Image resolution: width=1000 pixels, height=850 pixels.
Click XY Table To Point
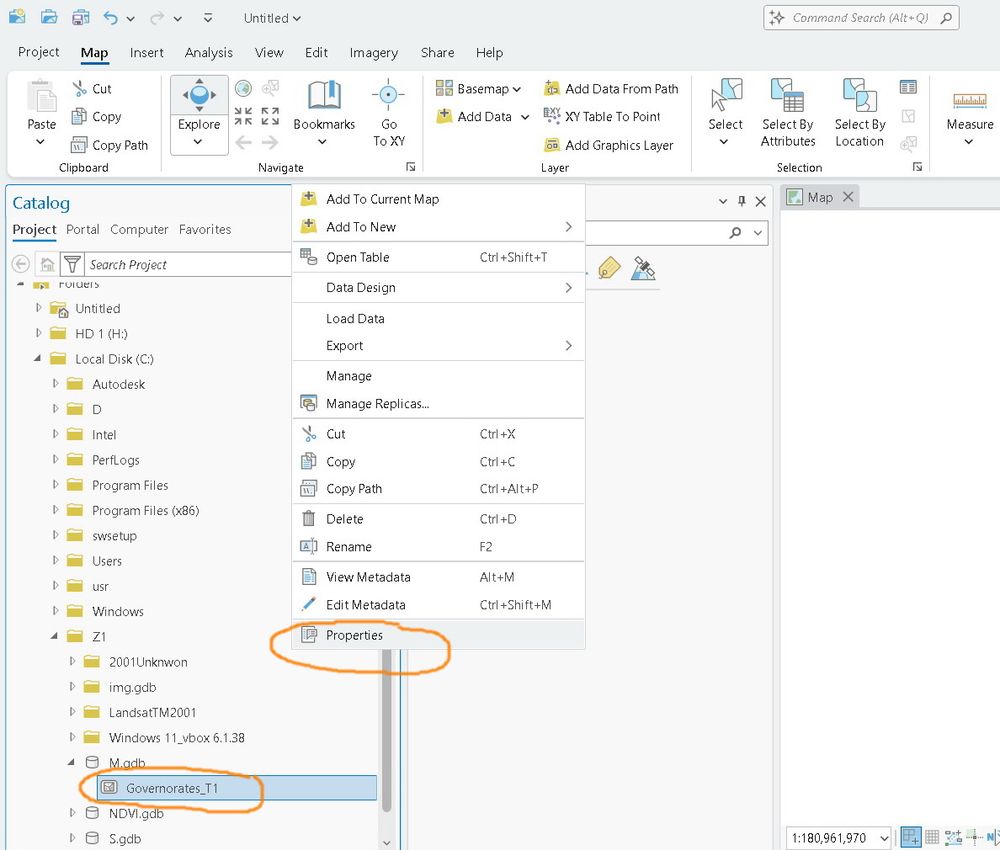(602, 117)
